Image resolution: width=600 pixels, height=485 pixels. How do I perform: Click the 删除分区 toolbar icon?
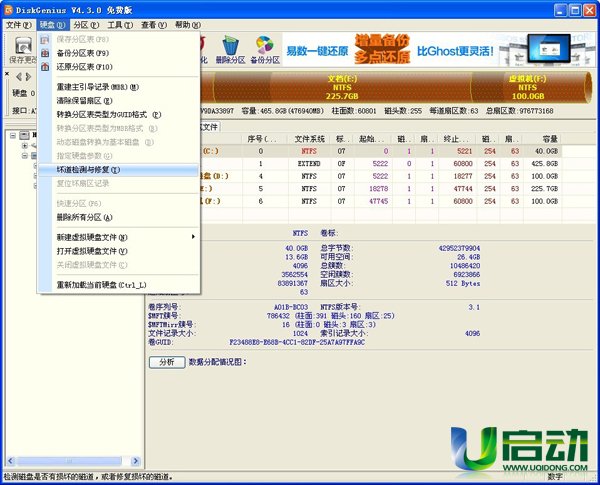click(x=230, y=50)
